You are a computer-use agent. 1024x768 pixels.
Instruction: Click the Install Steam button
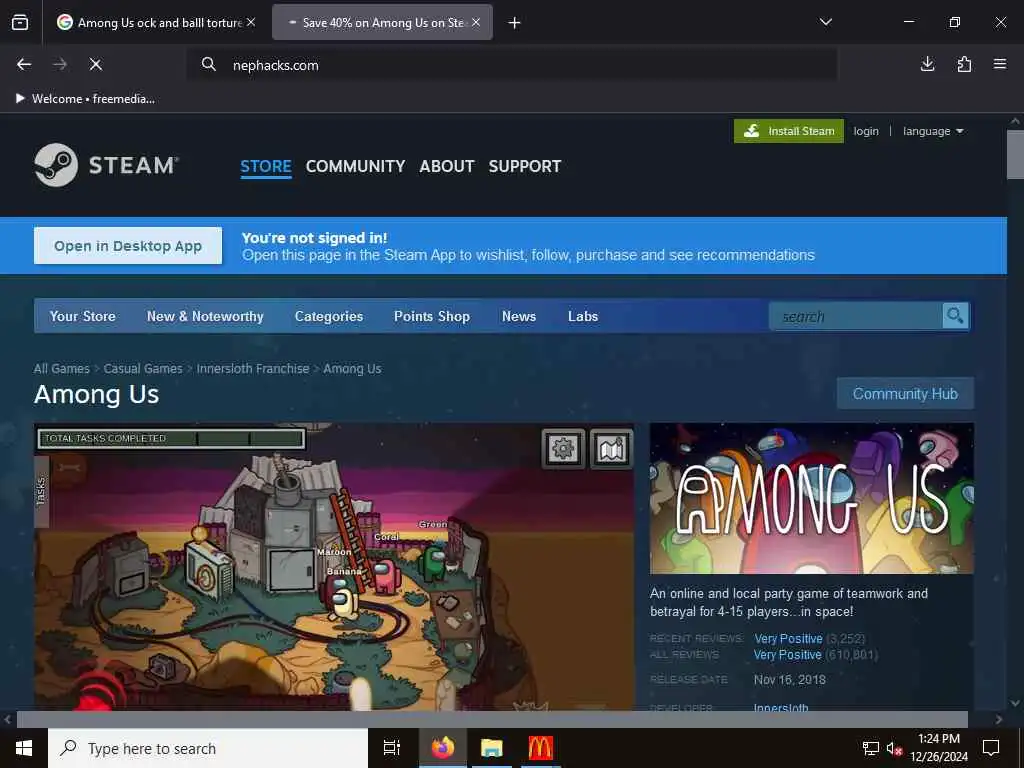point(788,131)
